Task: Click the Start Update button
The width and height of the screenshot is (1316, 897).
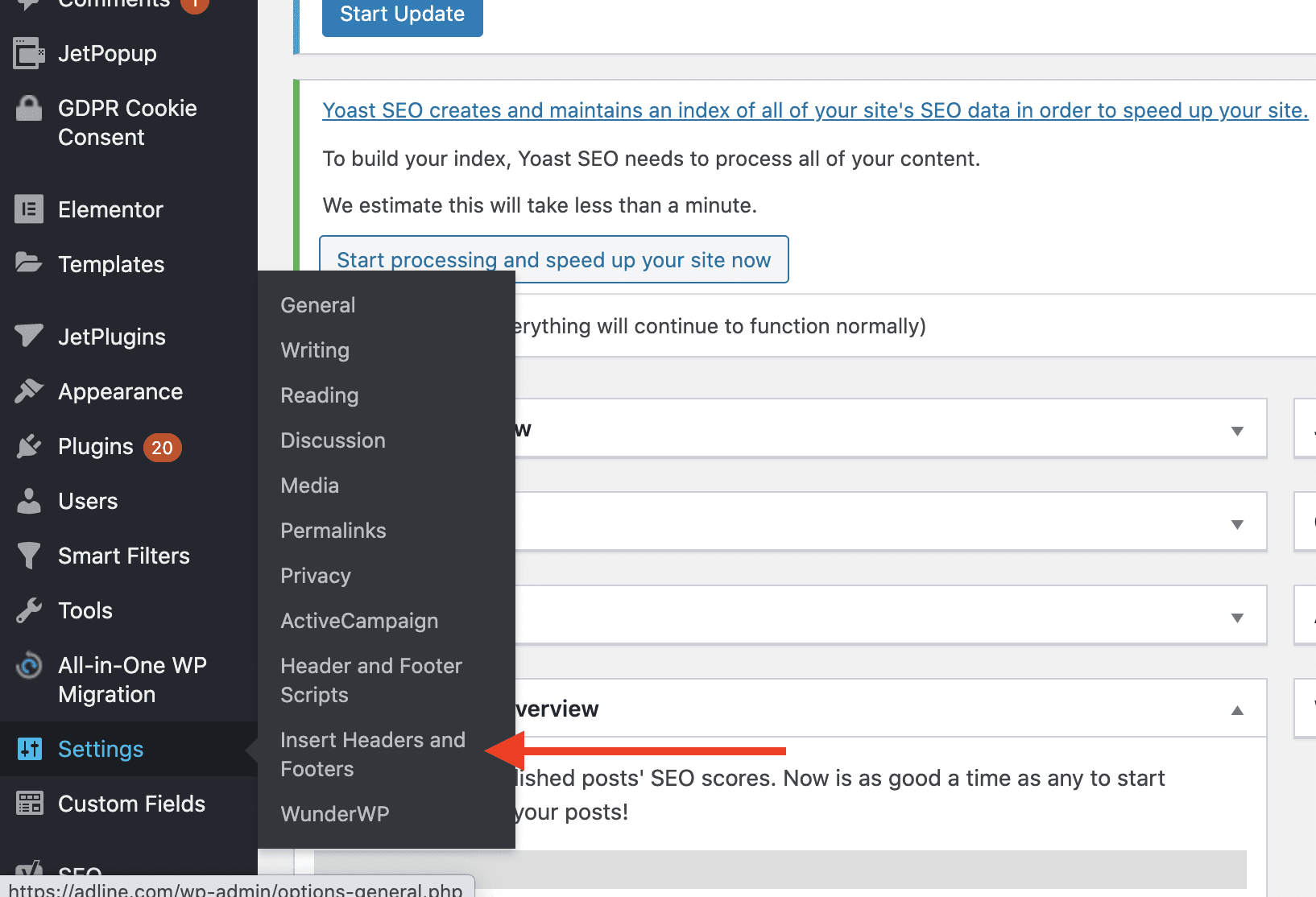Action: click(402, 14)
